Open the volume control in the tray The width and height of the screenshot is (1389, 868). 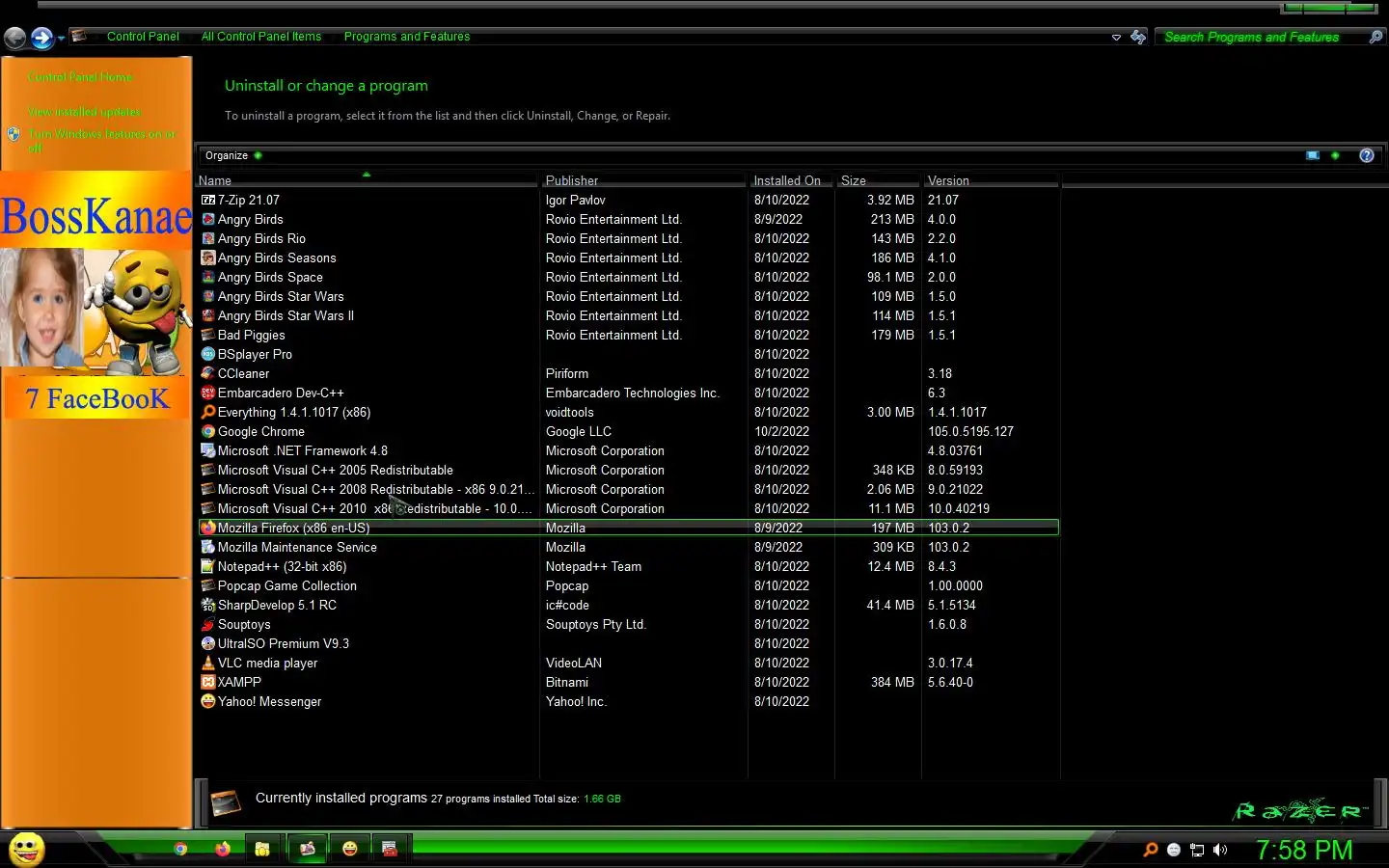tap(1220, 850)
